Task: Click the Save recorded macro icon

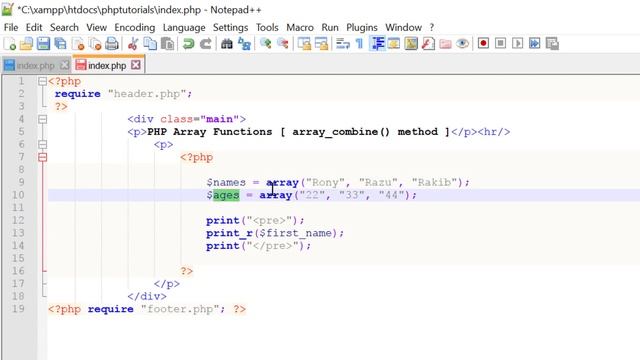Action: point(552,43)
